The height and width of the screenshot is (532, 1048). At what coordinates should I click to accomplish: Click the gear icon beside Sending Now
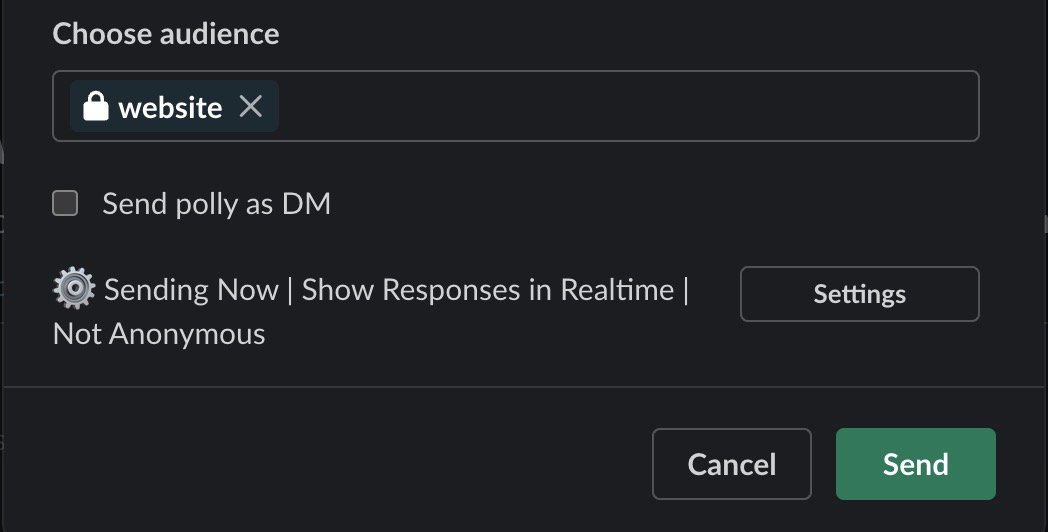tap(74, 290)
